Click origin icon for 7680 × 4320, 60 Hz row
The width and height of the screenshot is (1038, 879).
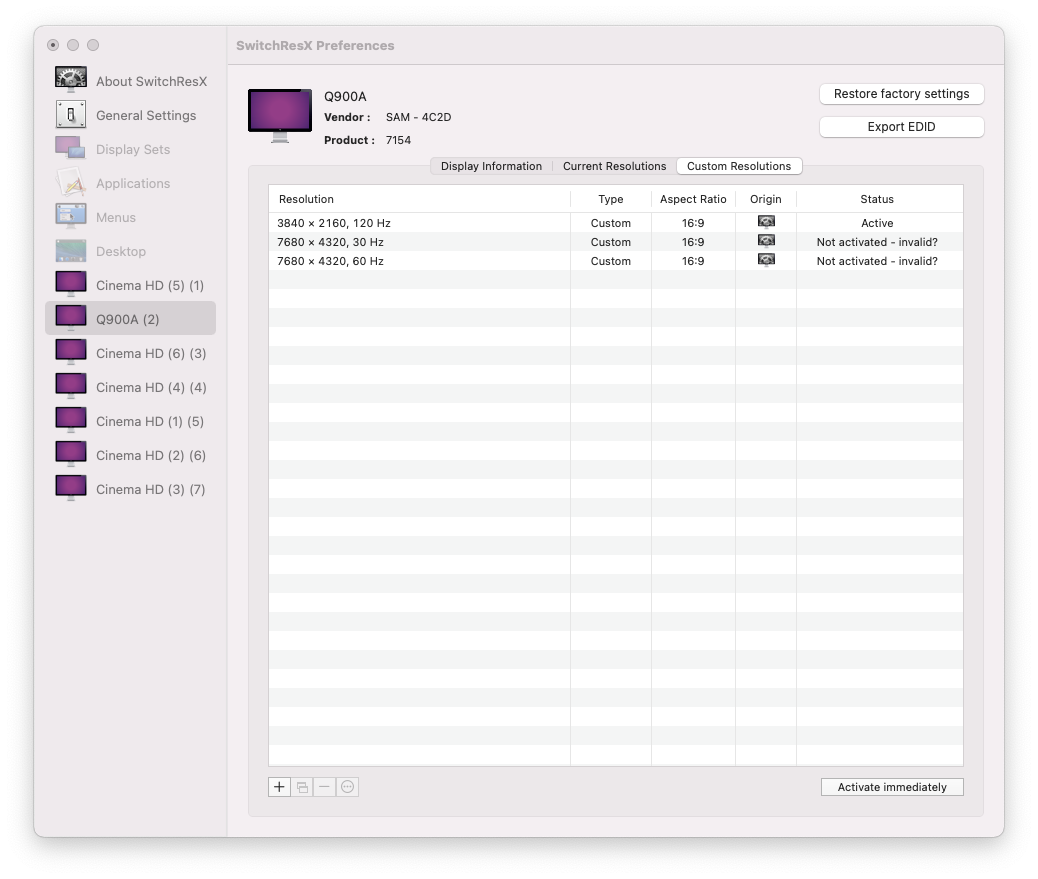766,260
